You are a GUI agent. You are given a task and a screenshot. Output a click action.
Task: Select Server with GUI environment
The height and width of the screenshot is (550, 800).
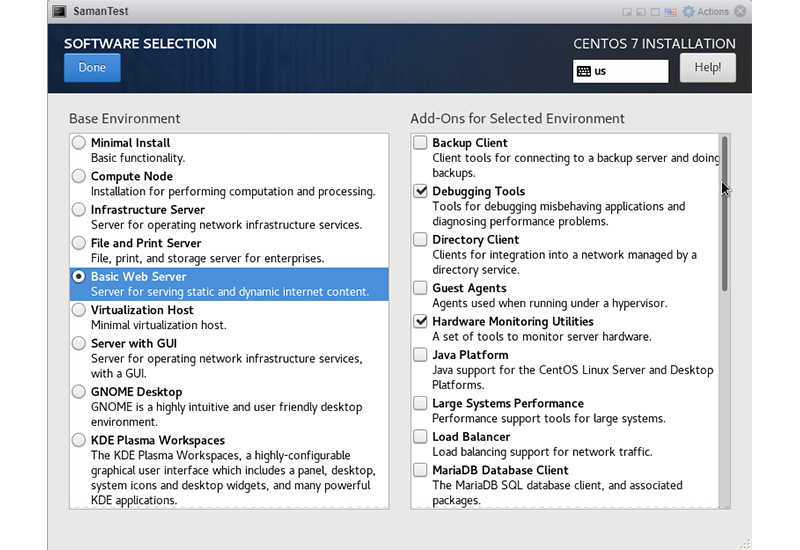(79, 343)
